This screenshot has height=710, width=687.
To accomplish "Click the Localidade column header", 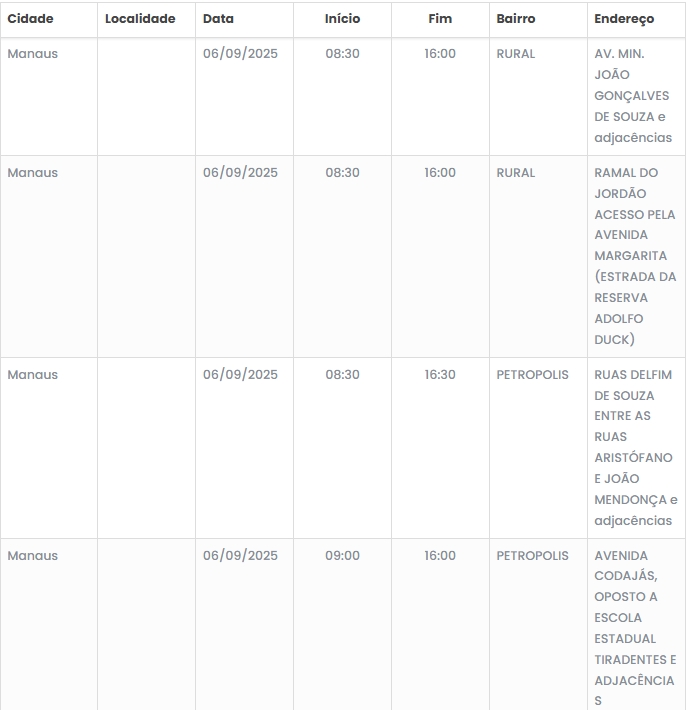I will 140,19.
